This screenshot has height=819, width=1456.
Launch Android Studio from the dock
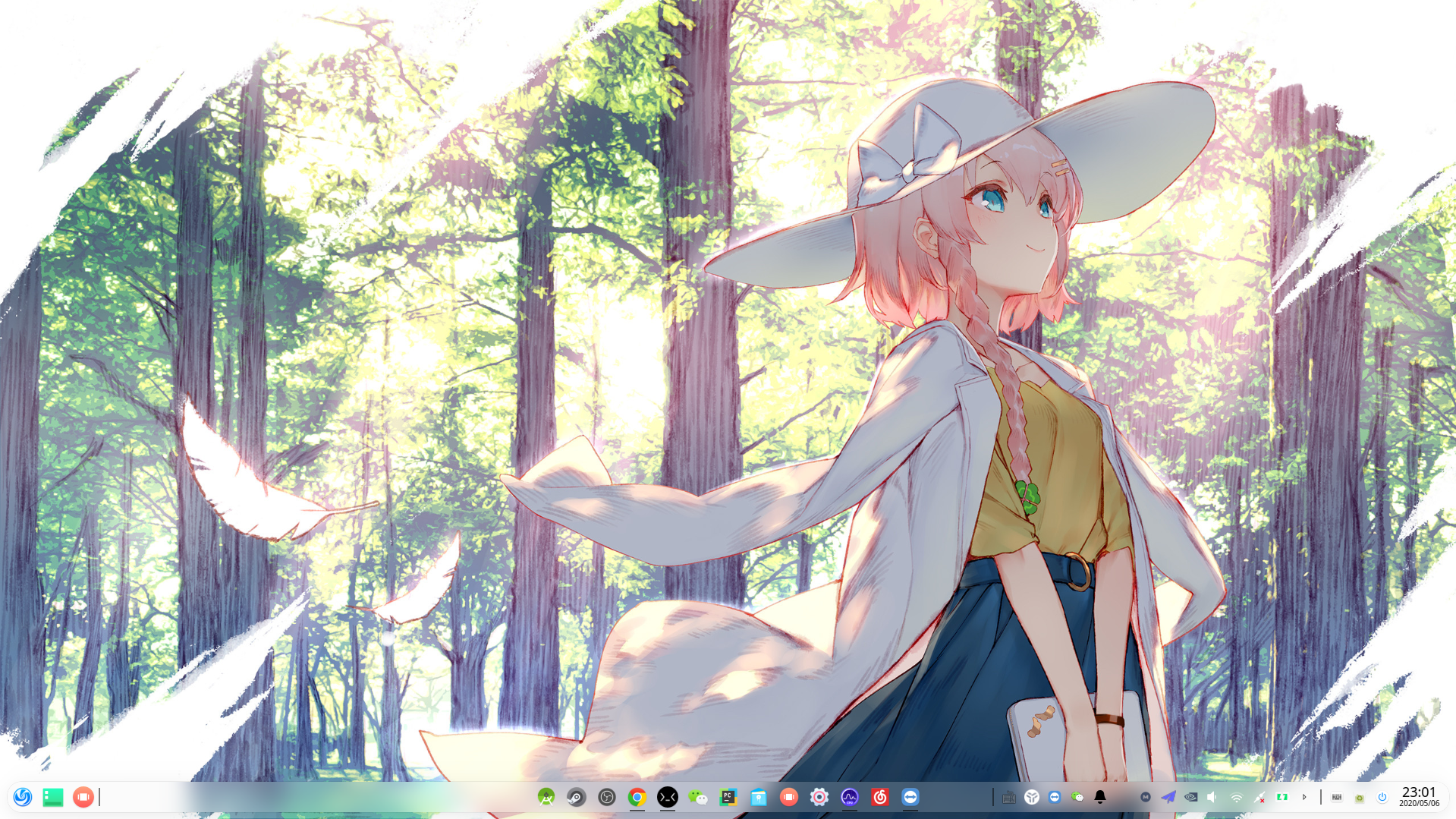(546, 797)
